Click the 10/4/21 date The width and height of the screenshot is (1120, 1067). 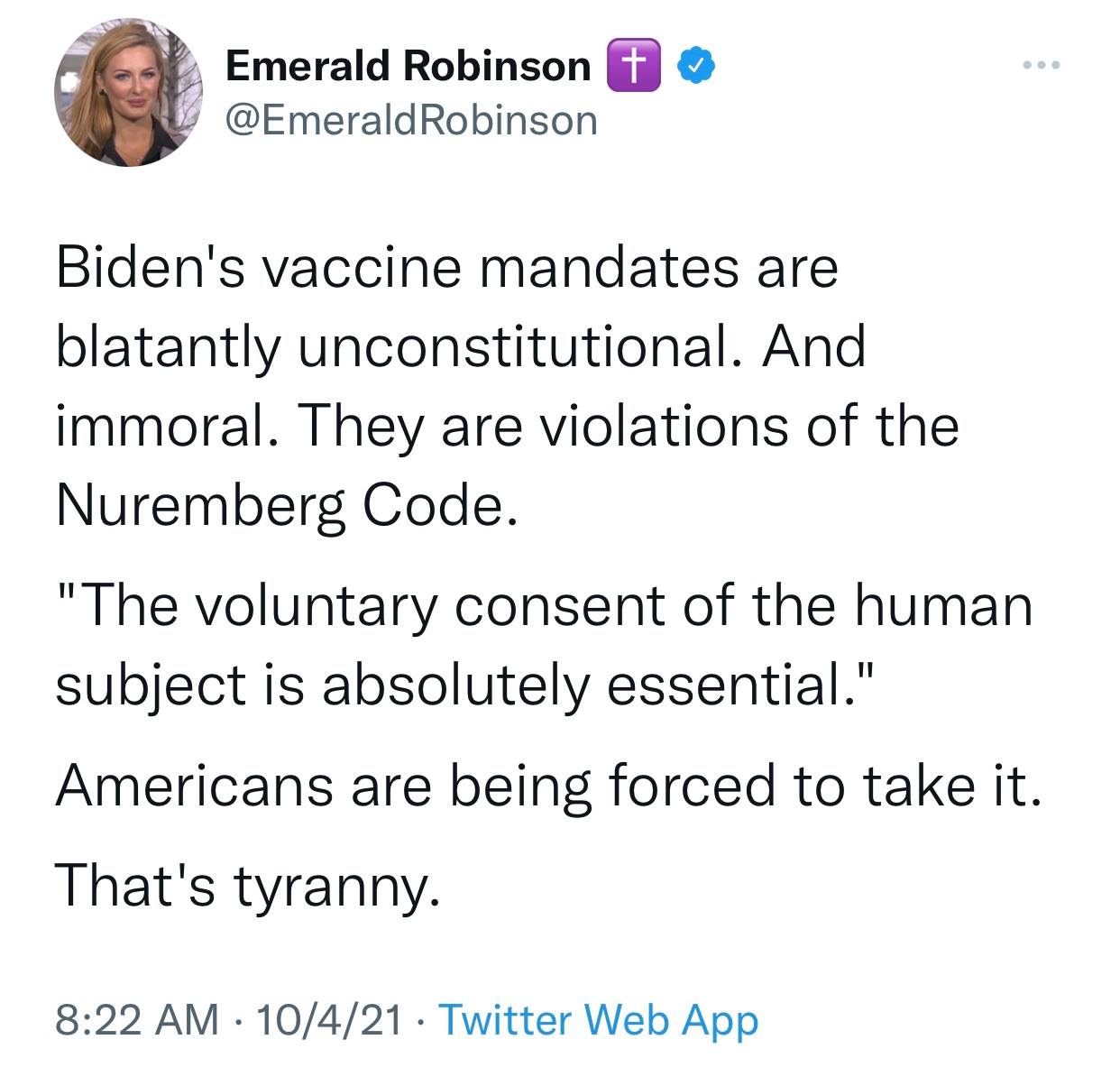(329, 1019)
